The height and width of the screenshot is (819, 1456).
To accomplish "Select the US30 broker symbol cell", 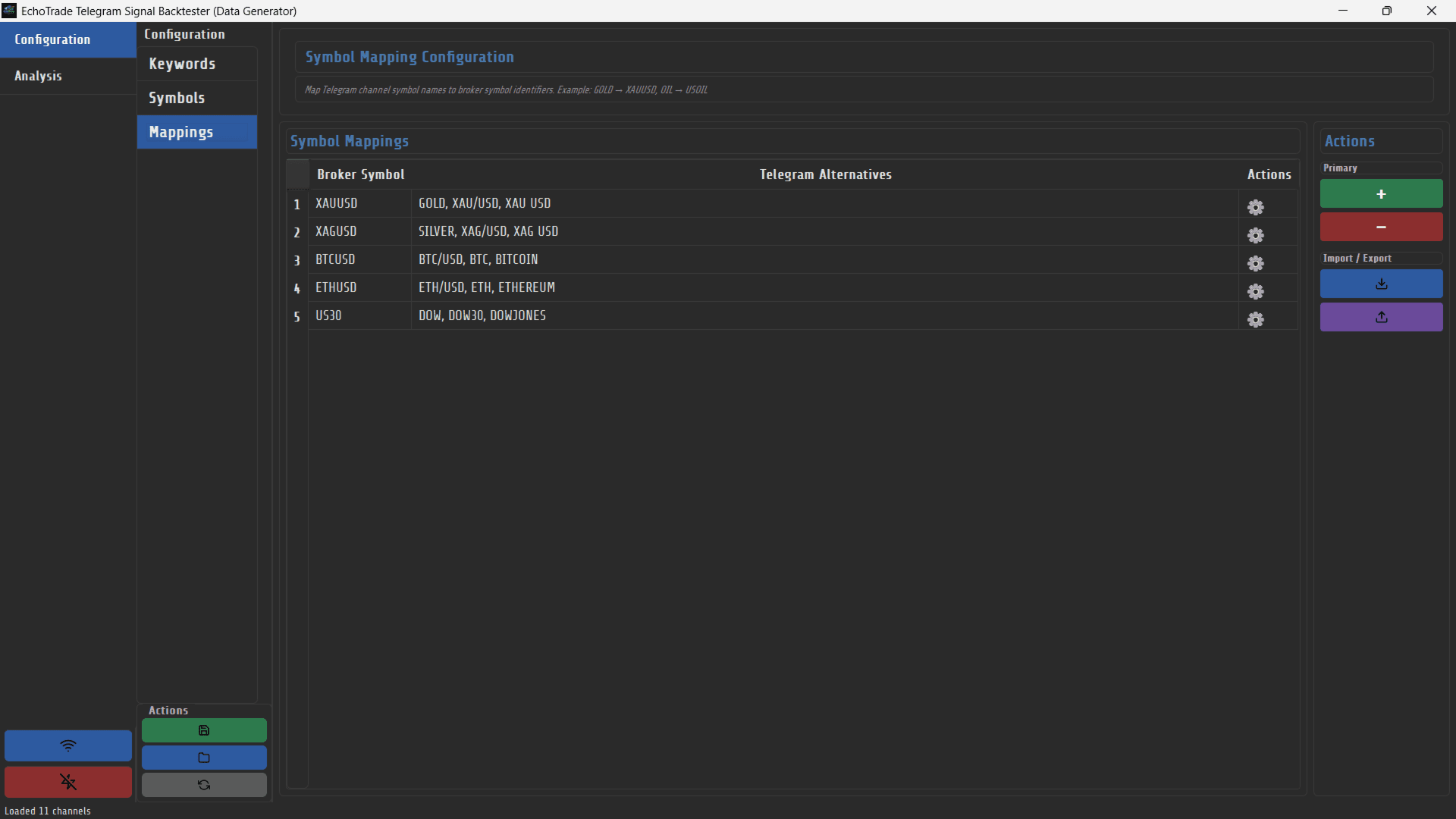I will point(360,315).
